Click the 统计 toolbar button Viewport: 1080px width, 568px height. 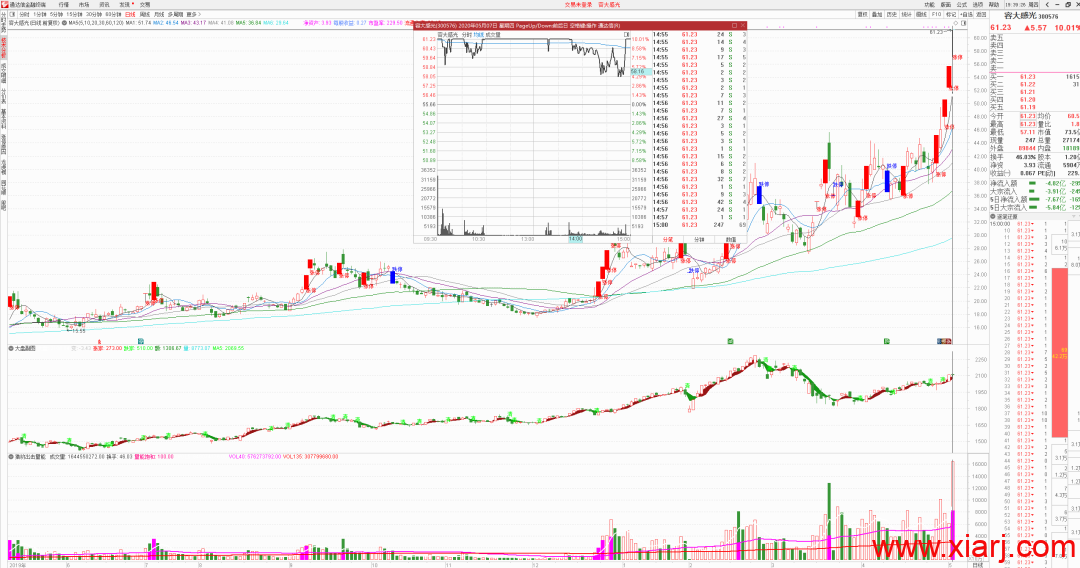point(906,14)
